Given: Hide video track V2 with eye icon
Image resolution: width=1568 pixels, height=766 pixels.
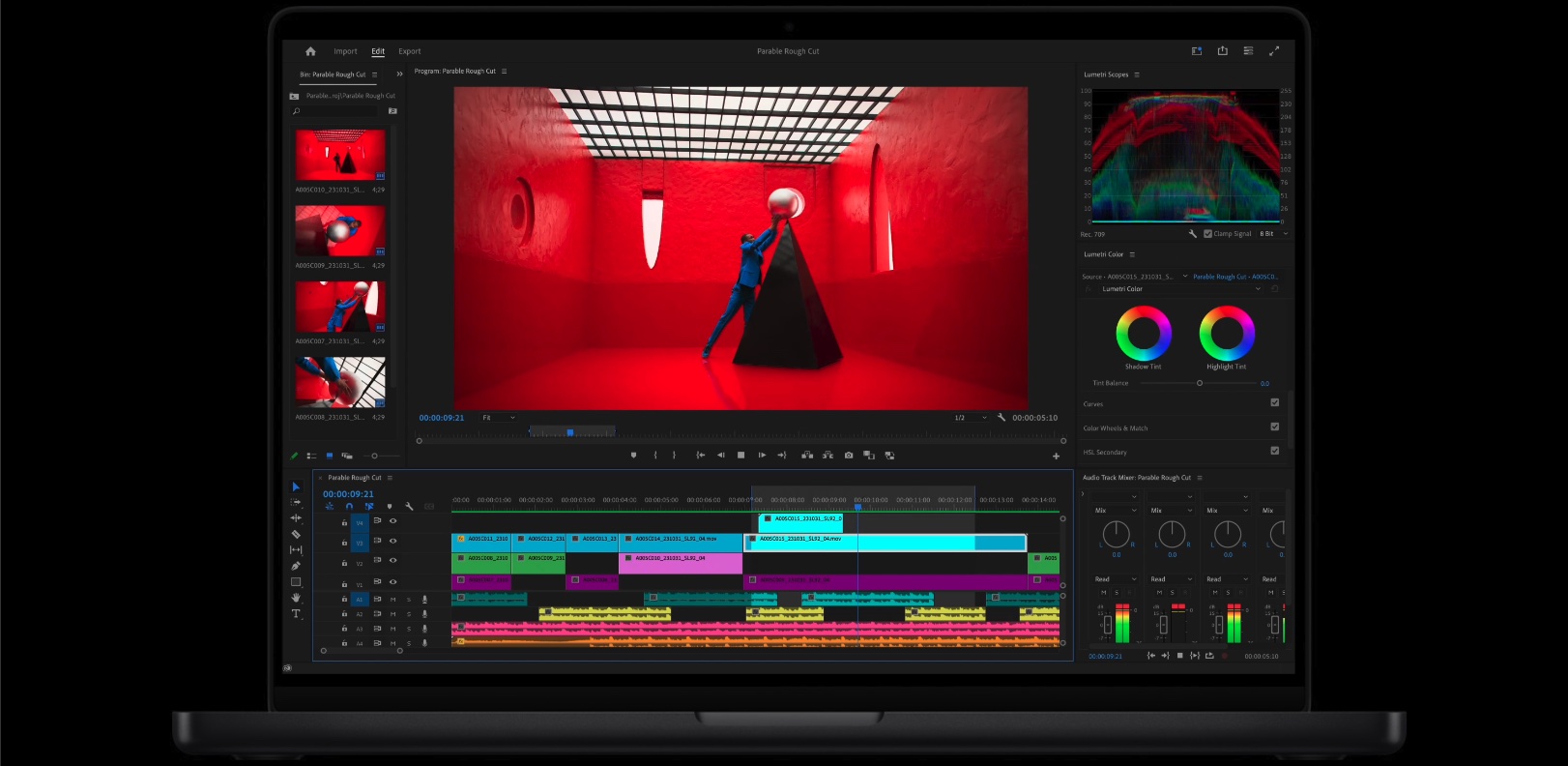Looking at the screenshot, I should click(x=392, y=561).
